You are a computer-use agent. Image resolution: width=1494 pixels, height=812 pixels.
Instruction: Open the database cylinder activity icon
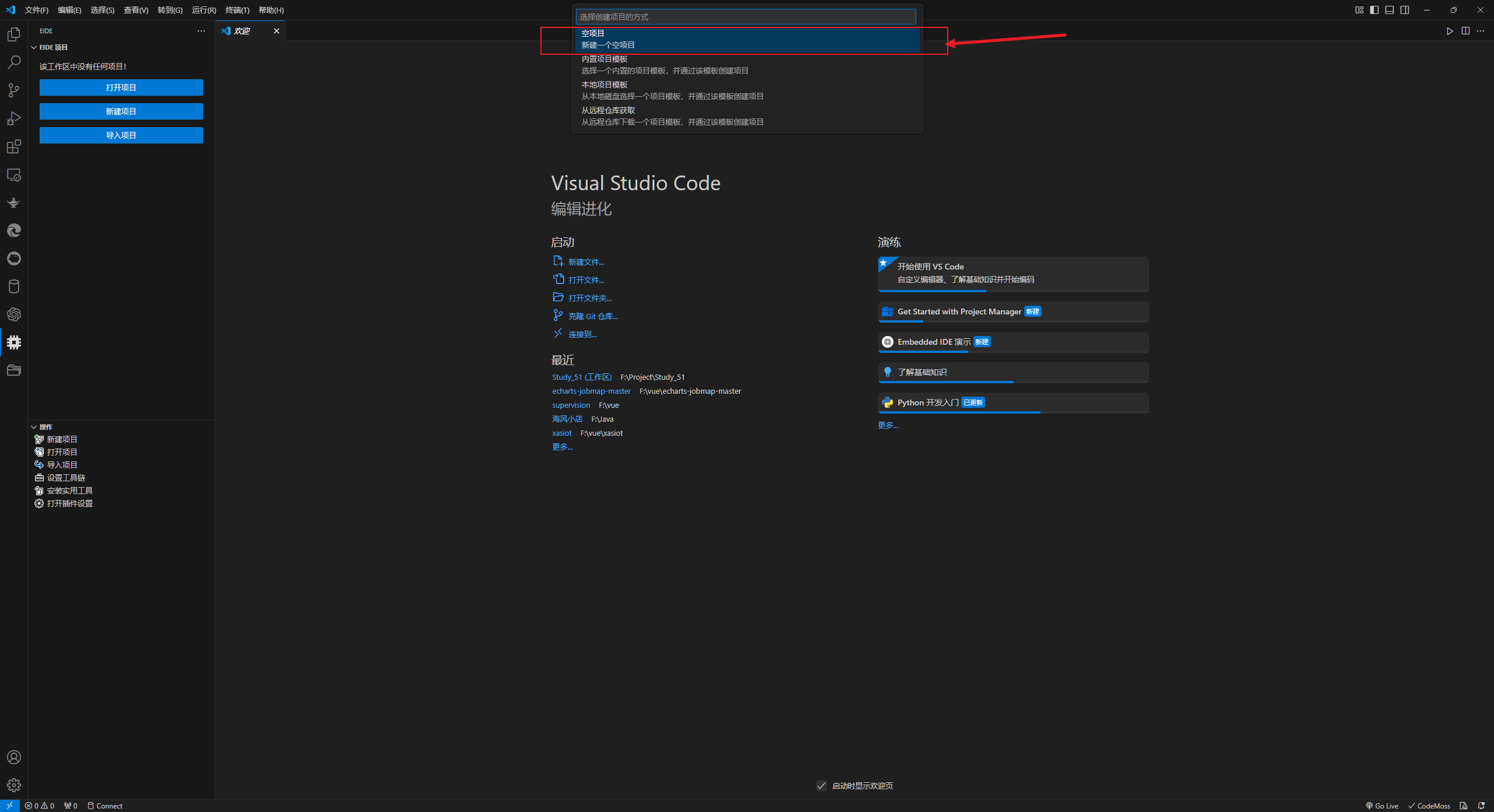tap(14, 286)
